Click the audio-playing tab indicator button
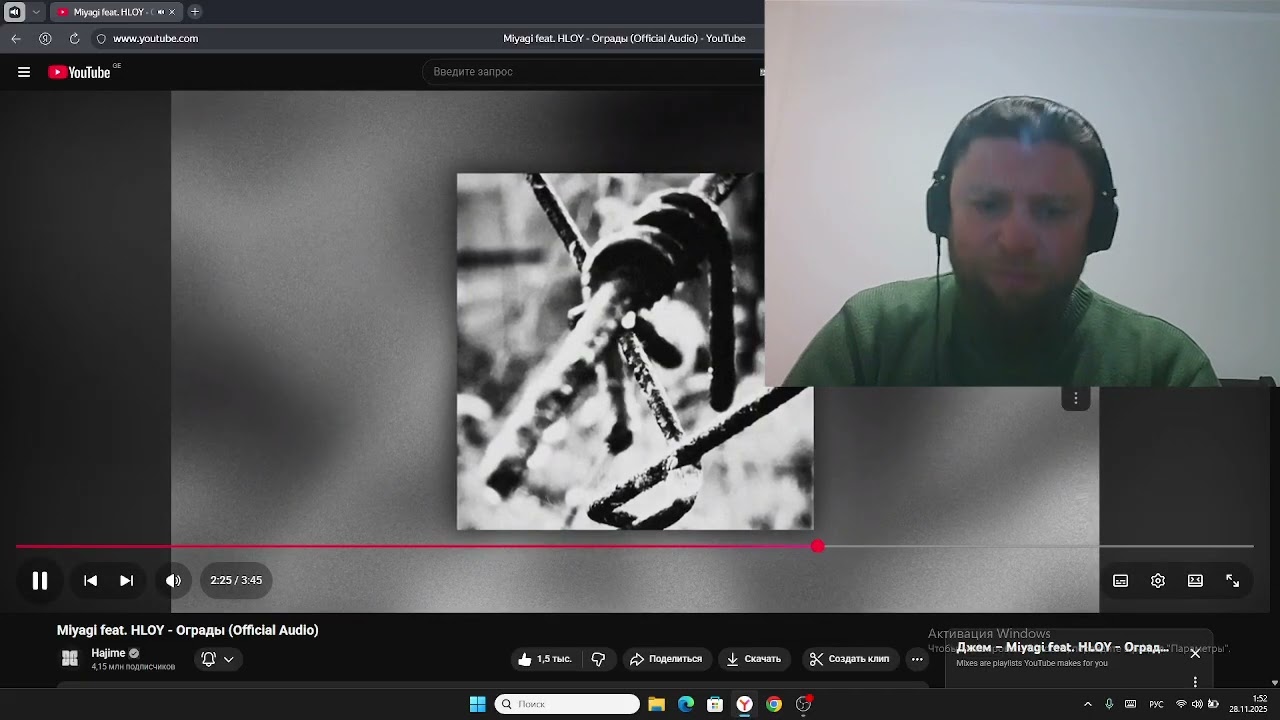Image resolution: width=1280 pixels, height=720 pixels. click(14, 12)
